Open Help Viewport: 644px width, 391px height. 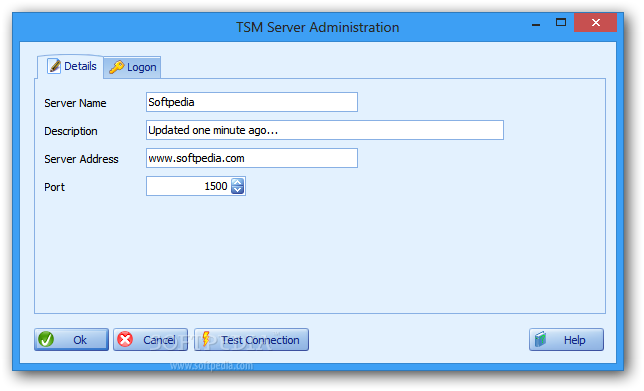click(x=566, y=339)
